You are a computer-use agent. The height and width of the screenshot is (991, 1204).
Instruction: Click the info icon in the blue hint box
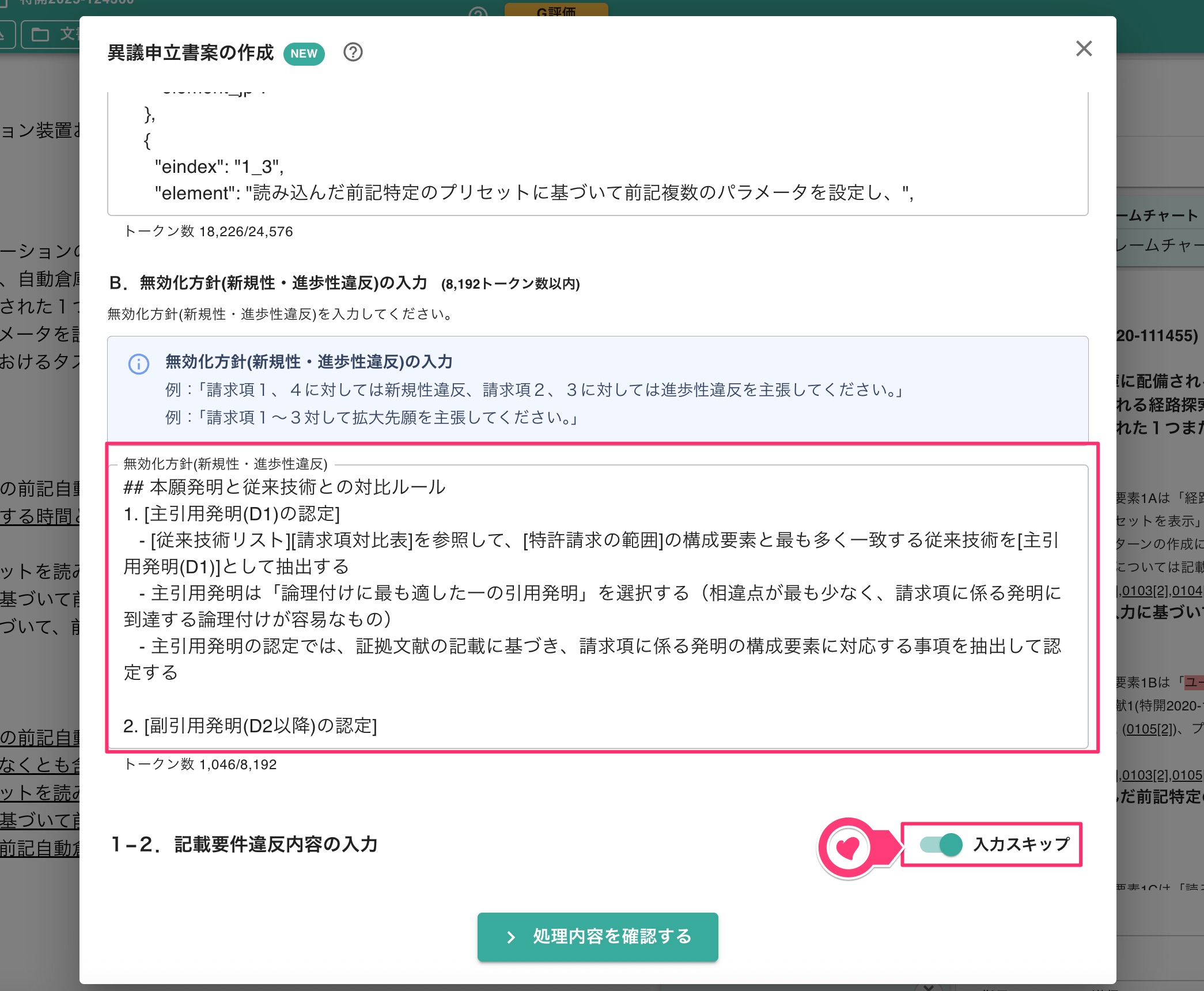click(x=139, y=364)
